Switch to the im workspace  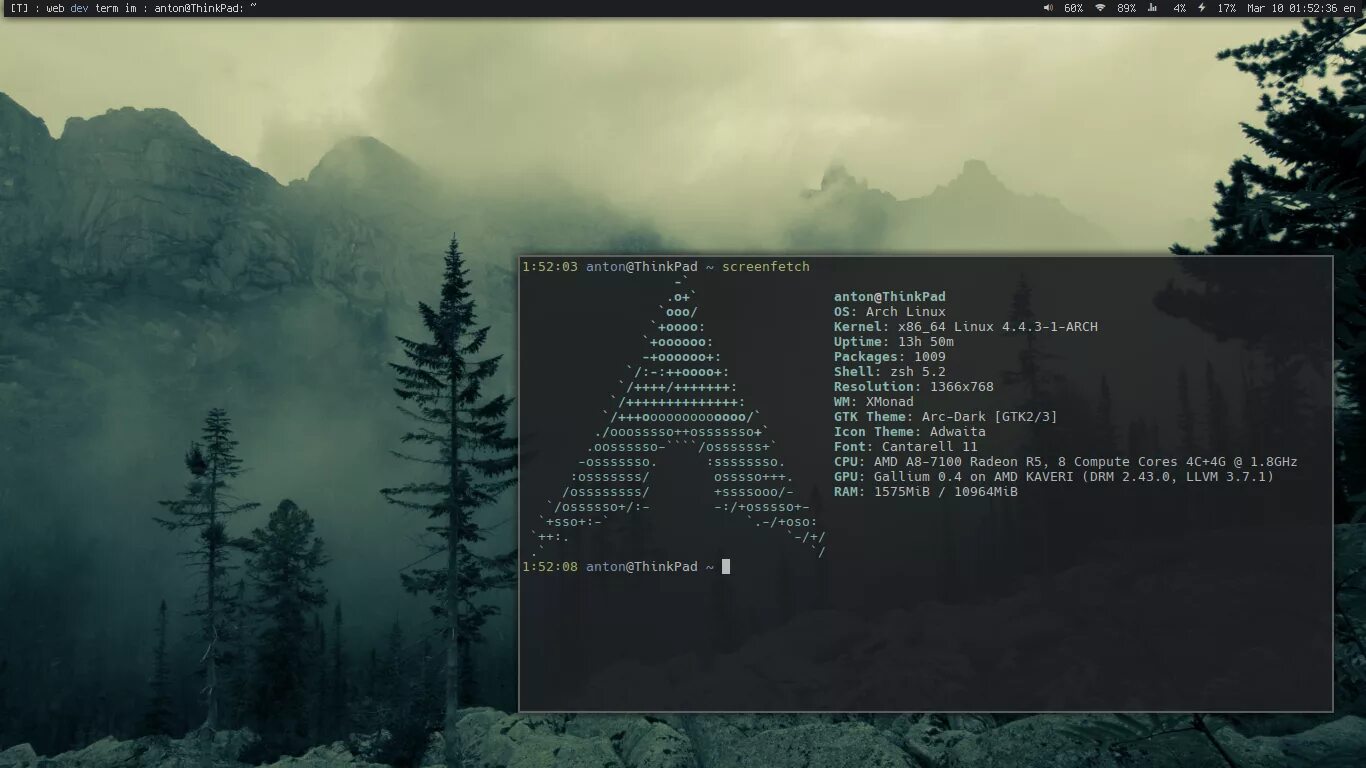pyautogui.click(x=130, y=7)
